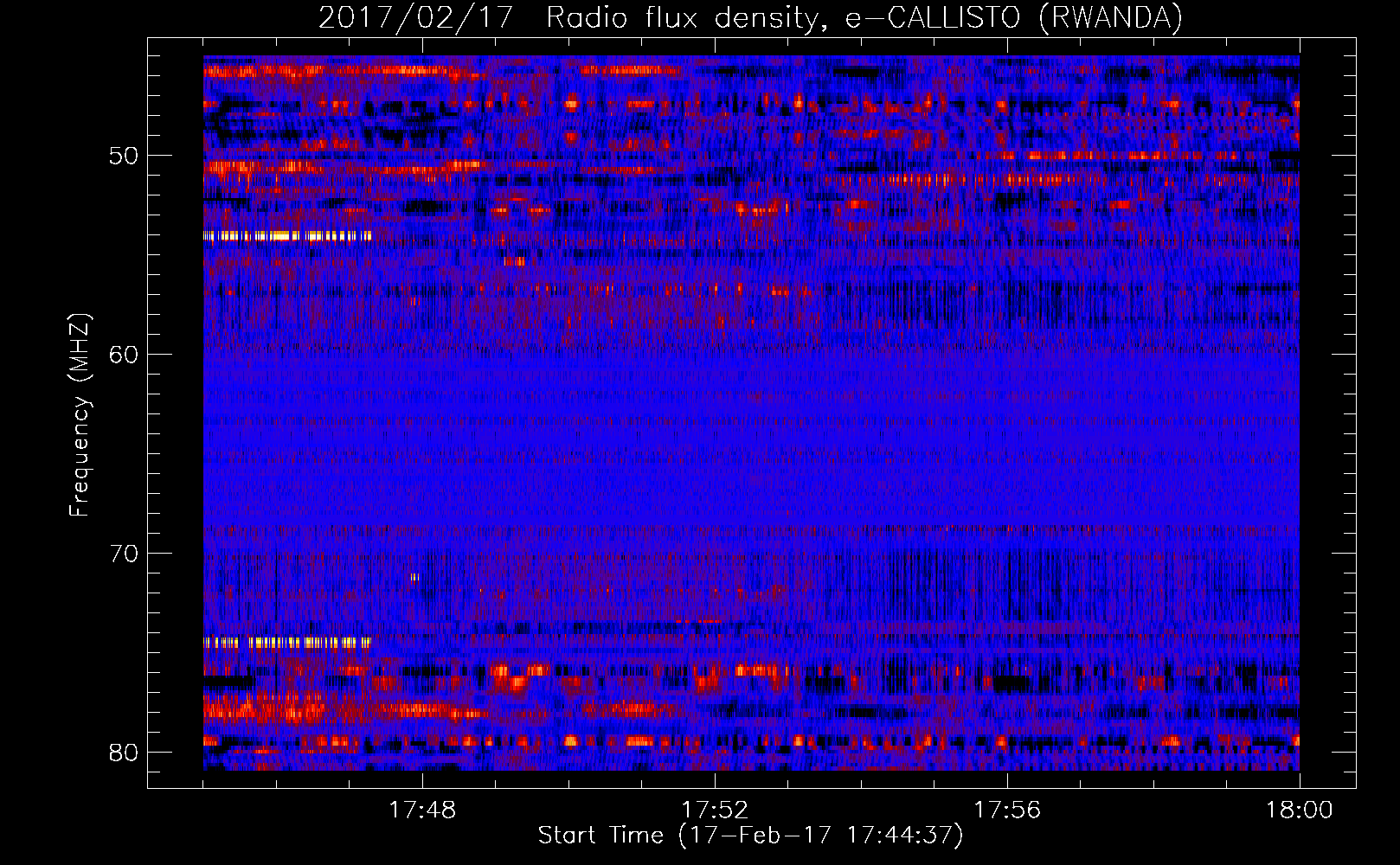Image resolution: width=1400 pixels, height=865 pixels.
Task: Click the "Start Time (17-Feb-17 17:44:37)" label
Action: click(x=751, y=836)
